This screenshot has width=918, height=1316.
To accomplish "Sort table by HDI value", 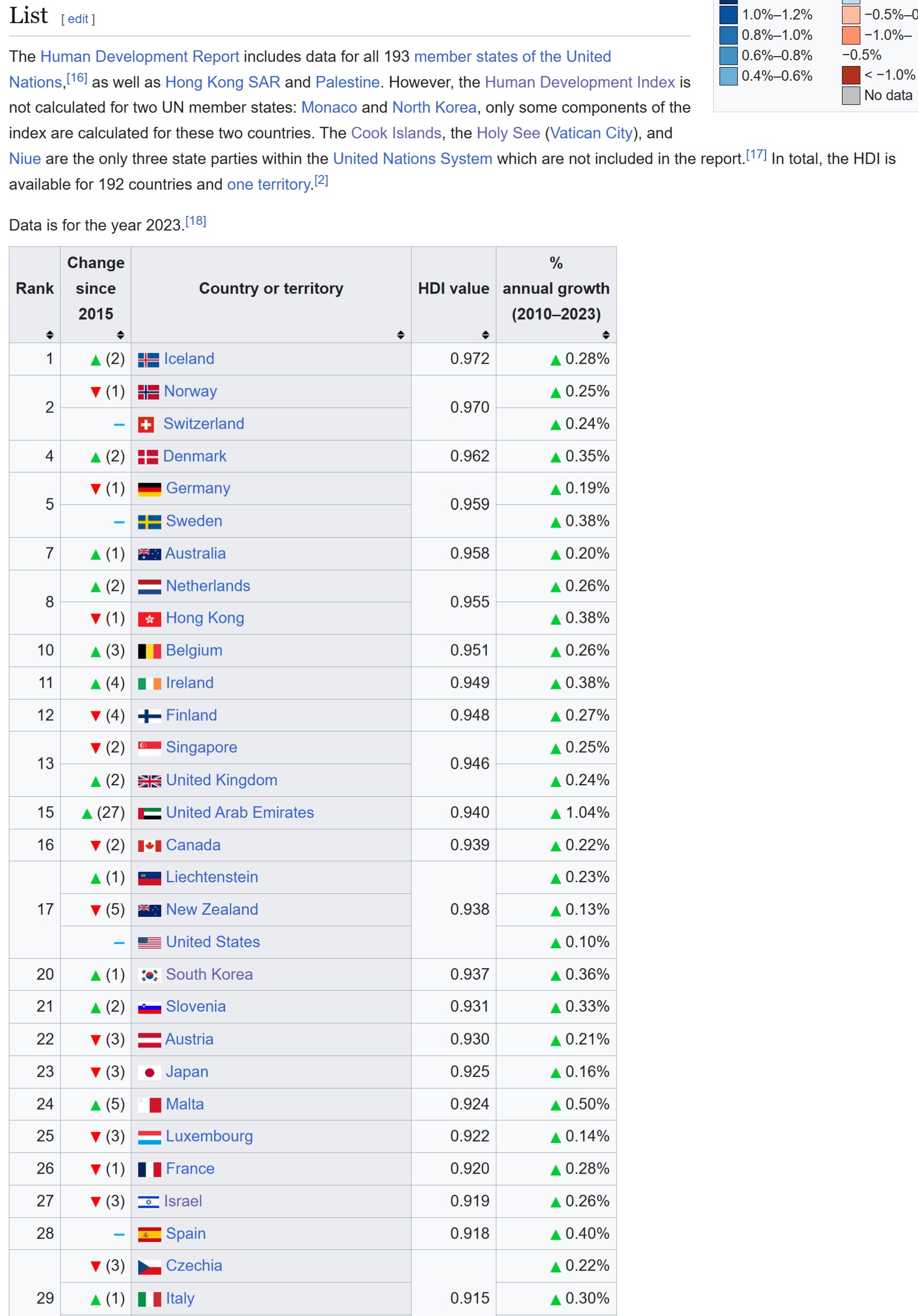I will (485, 335).
